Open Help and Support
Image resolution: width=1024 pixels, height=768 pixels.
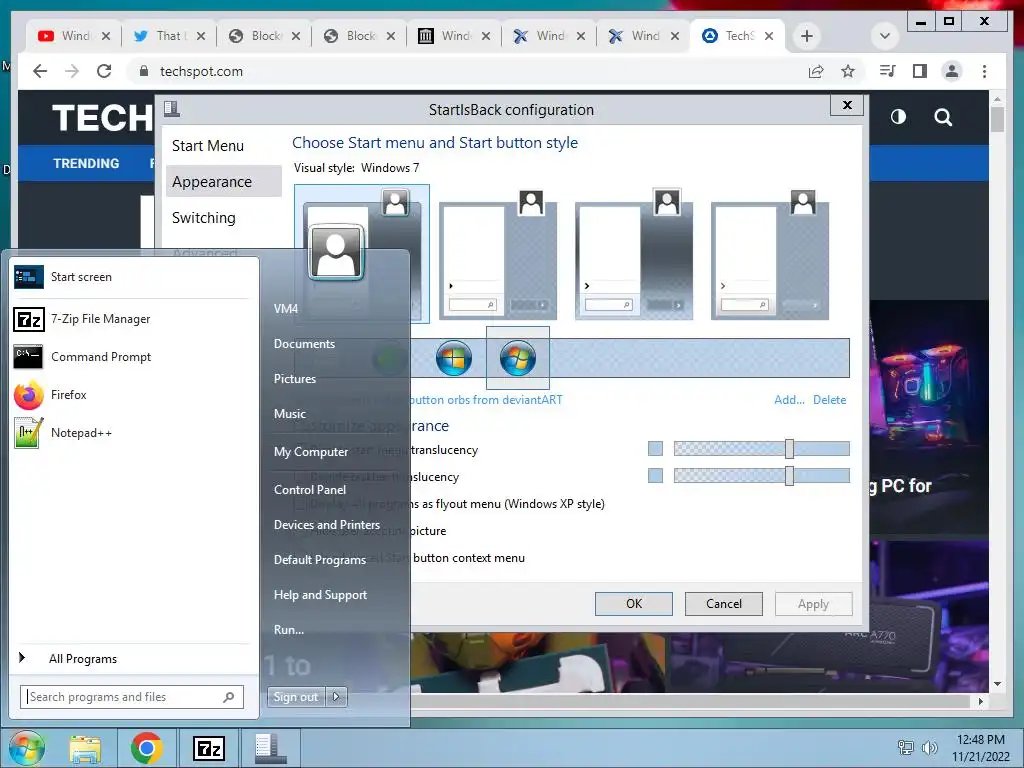pos(320,595)
